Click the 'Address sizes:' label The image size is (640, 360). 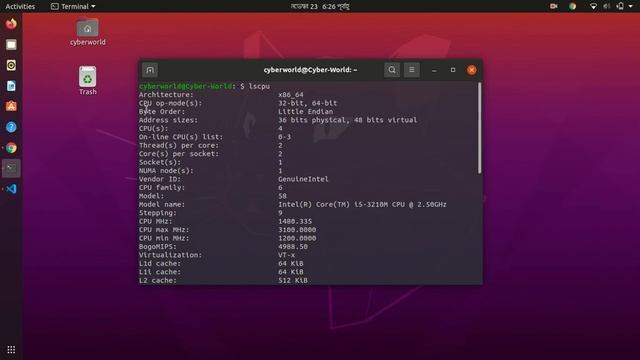pos(168,120)
